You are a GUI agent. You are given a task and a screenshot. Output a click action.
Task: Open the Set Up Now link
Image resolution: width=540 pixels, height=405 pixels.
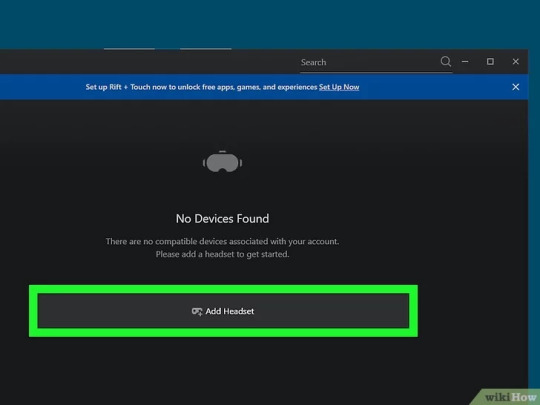(x=339, y=87)
